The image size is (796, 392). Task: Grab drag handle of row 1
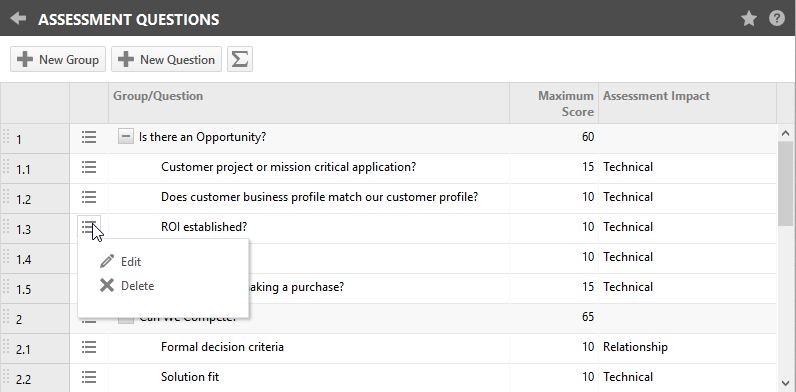coord(6,137)
